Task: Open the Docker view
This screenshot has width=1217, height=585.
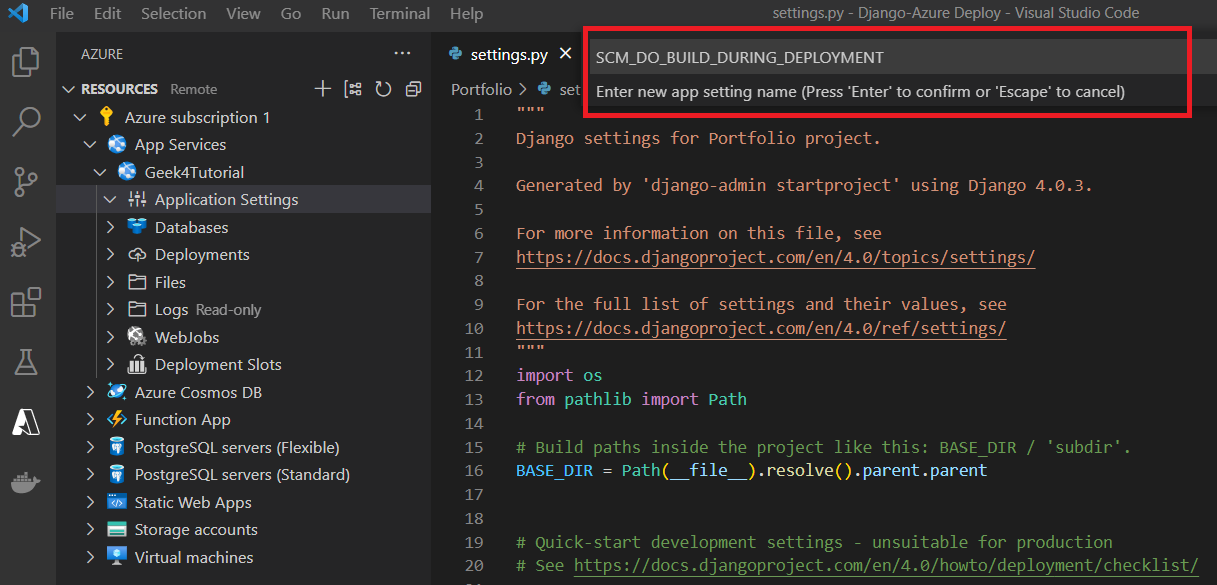Action: point(25,482)
